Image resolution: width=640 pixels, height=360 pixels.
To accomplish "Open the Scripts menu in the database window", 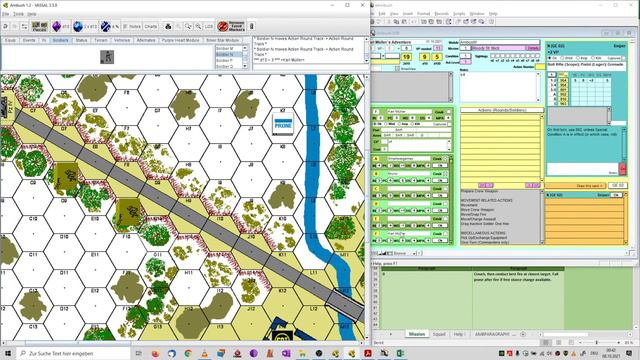I will point(459,13).
